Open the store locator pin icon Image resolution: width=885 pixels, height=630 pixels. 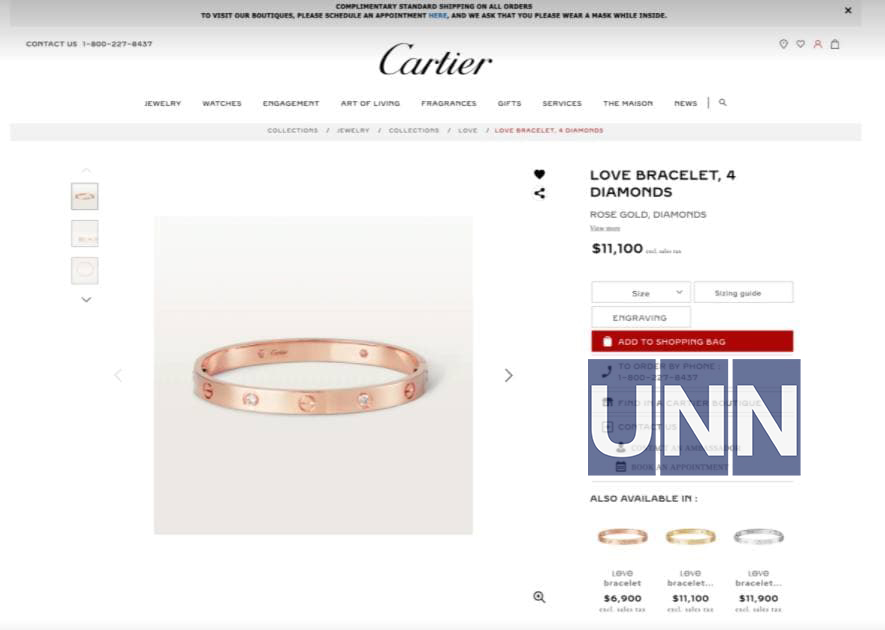(x=783, y=44)
